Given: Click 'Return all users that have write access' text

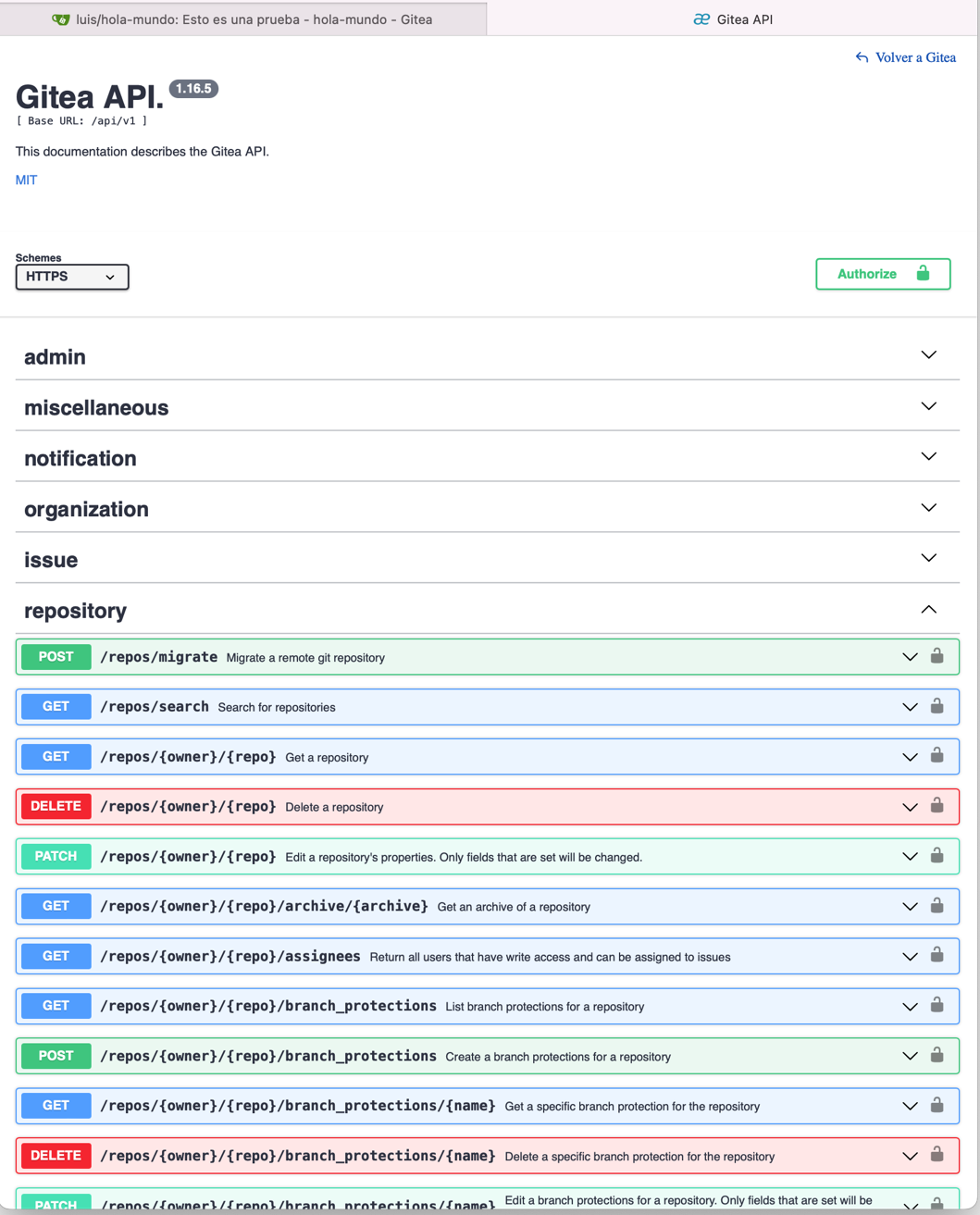Looking at the screenshot, I should (x=550, y=958).
